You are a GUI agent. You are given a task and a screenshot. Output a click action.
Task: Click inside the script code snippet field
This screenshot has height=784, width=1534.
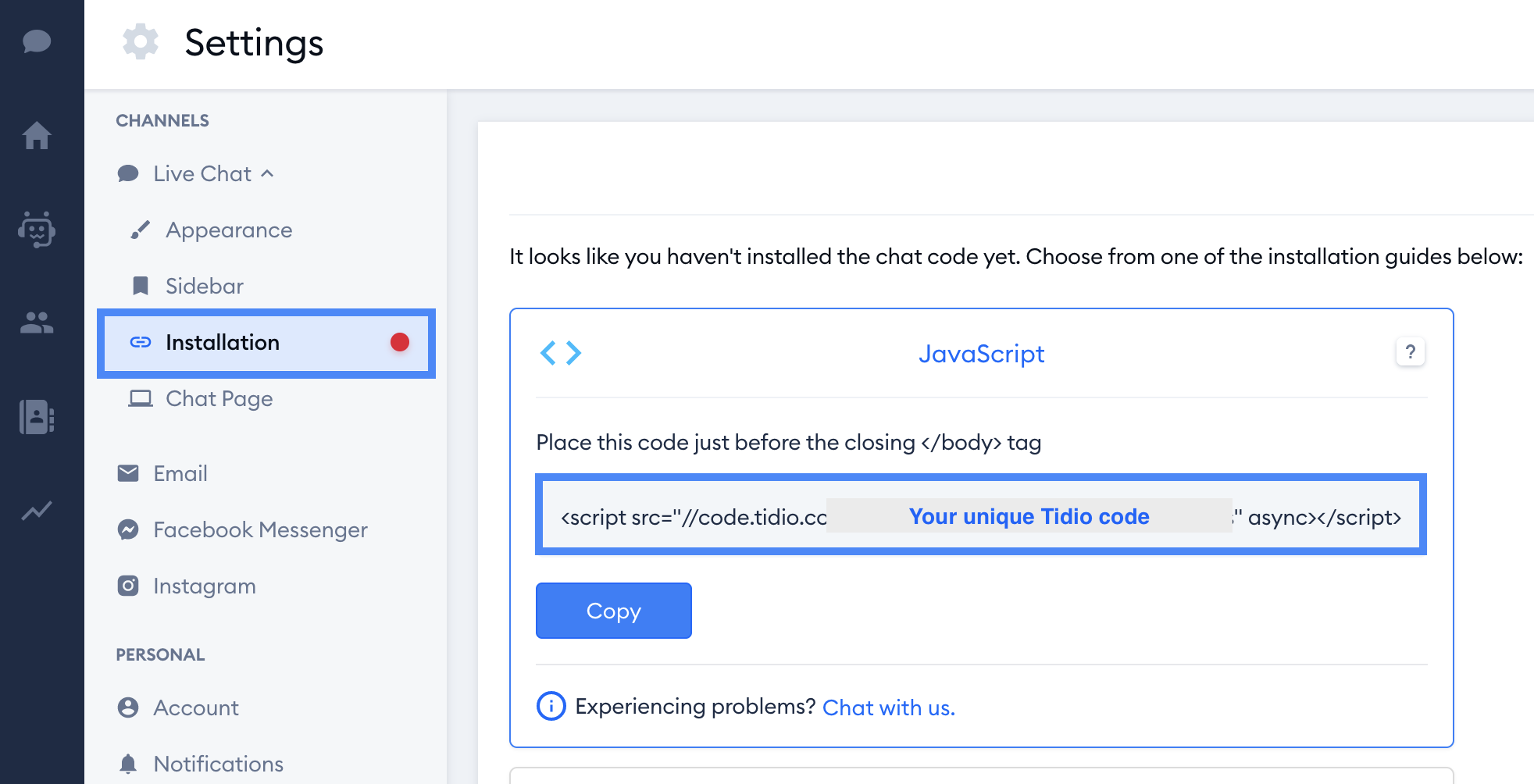point(981,515)
